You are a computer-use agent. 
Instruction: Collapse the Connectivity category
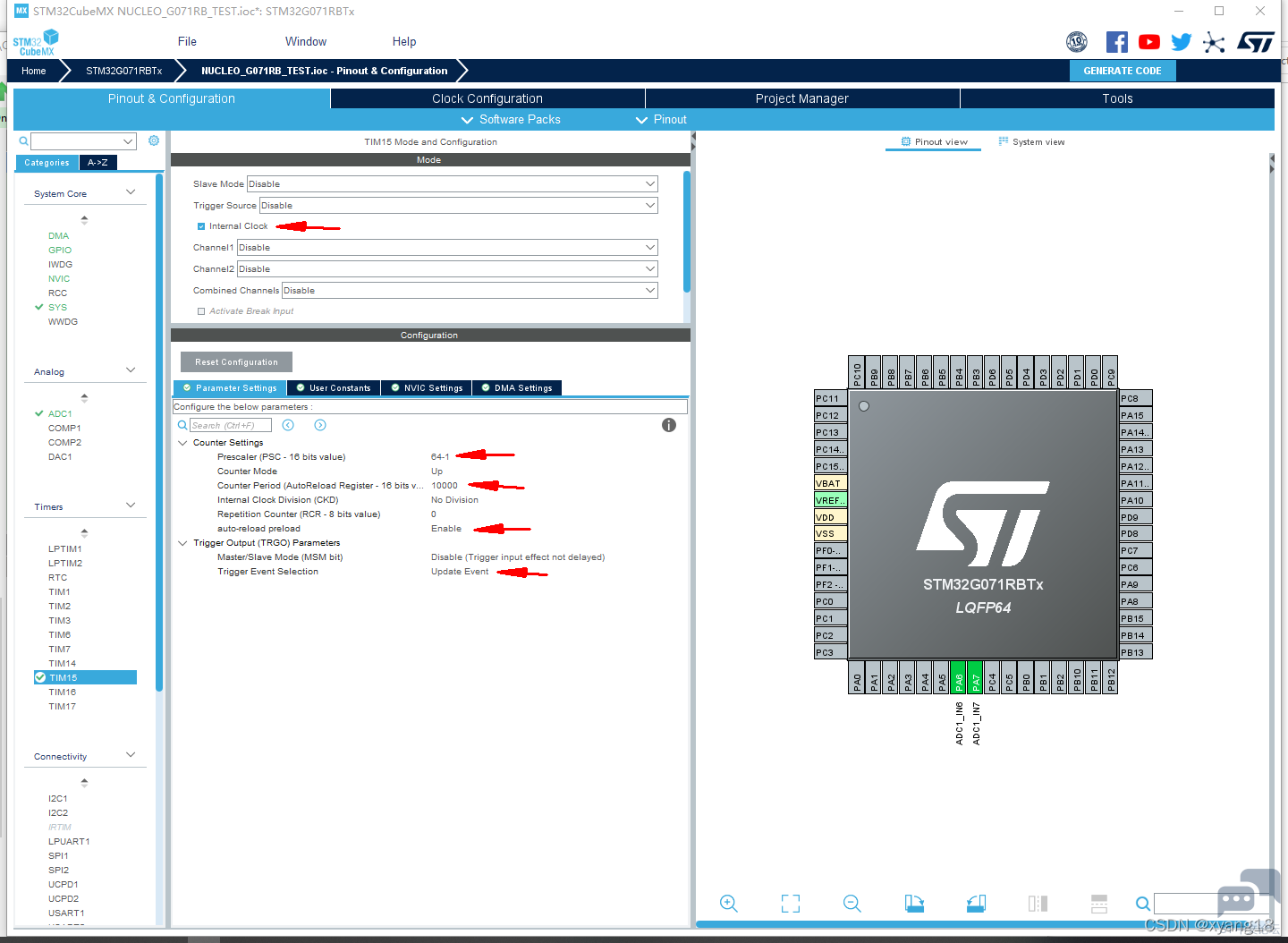pos(131,755)
